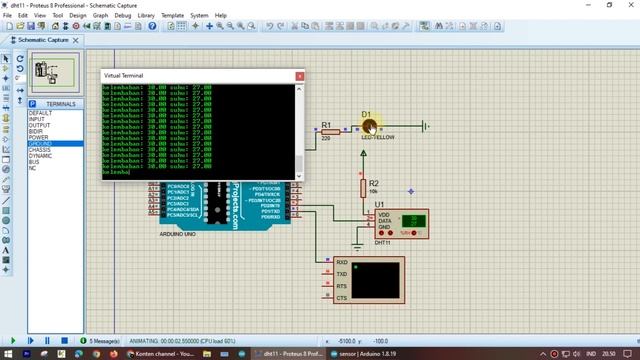
Task: Select the Selection Mode arrow tool
Action: [x=6, y=59]
